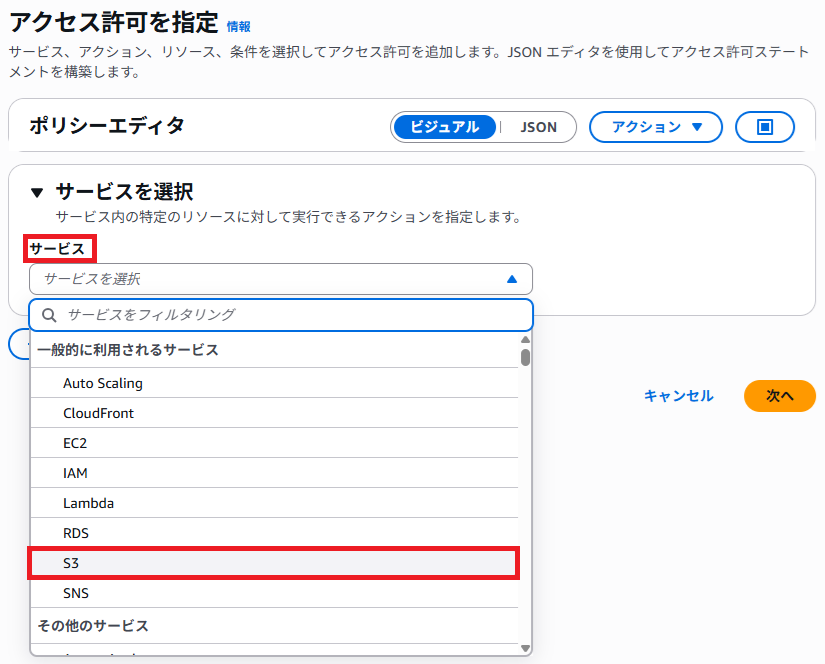The image size is (825, 664).
Task: Switch to ビジュアル editor mode
Action: point(443,127)
